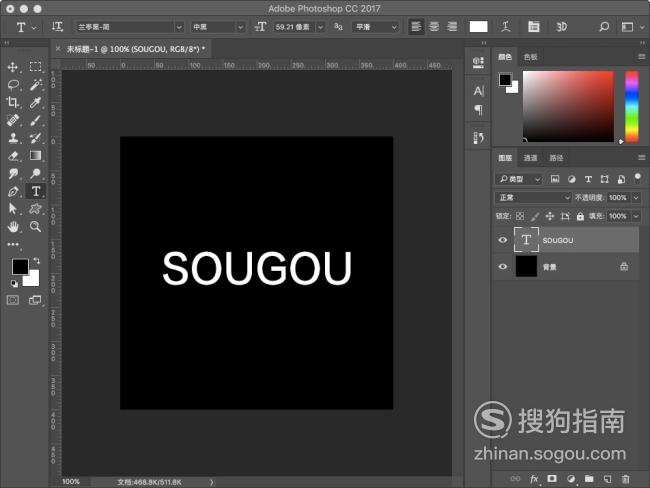Select the History Brush tool

pyautogui.click(x=35, y=138)
